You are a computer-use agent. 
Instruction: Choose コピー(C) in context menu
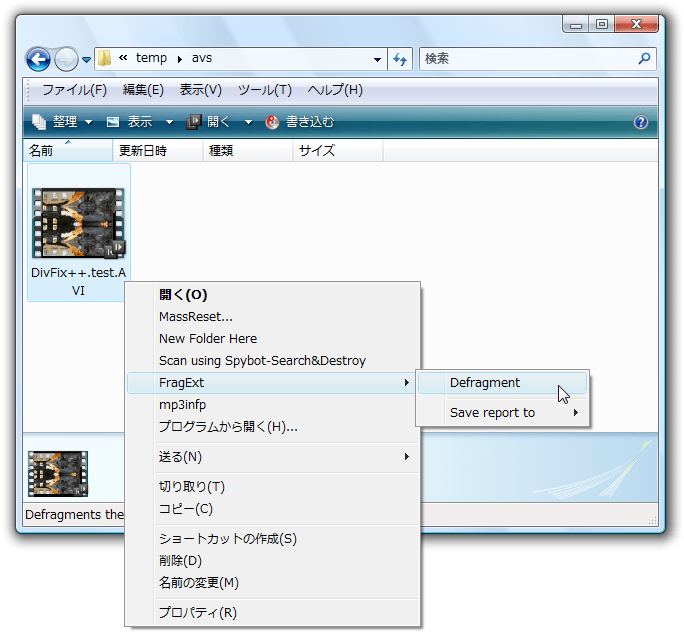(x=273, y=509)
